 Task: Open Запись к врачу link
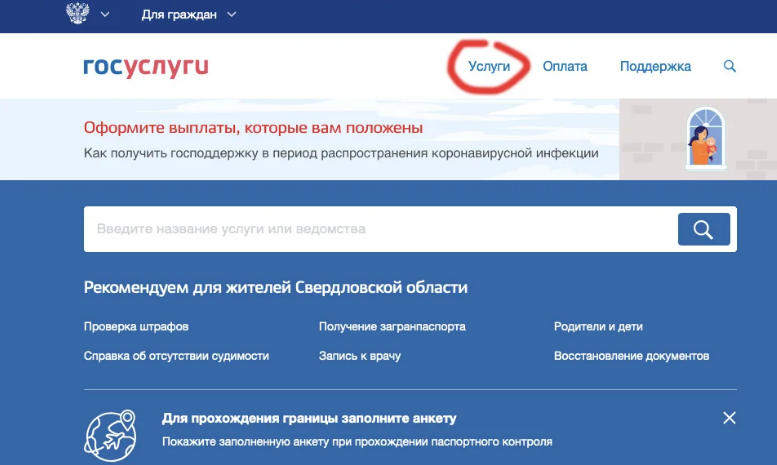[x=360, y=356]
